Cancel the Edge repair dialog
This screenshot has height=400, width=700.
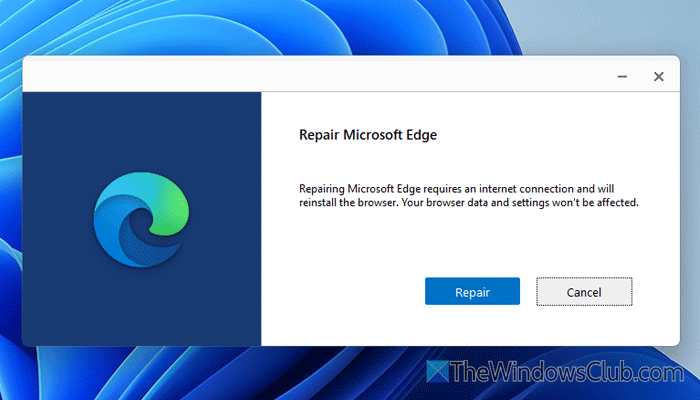point(584,292)
